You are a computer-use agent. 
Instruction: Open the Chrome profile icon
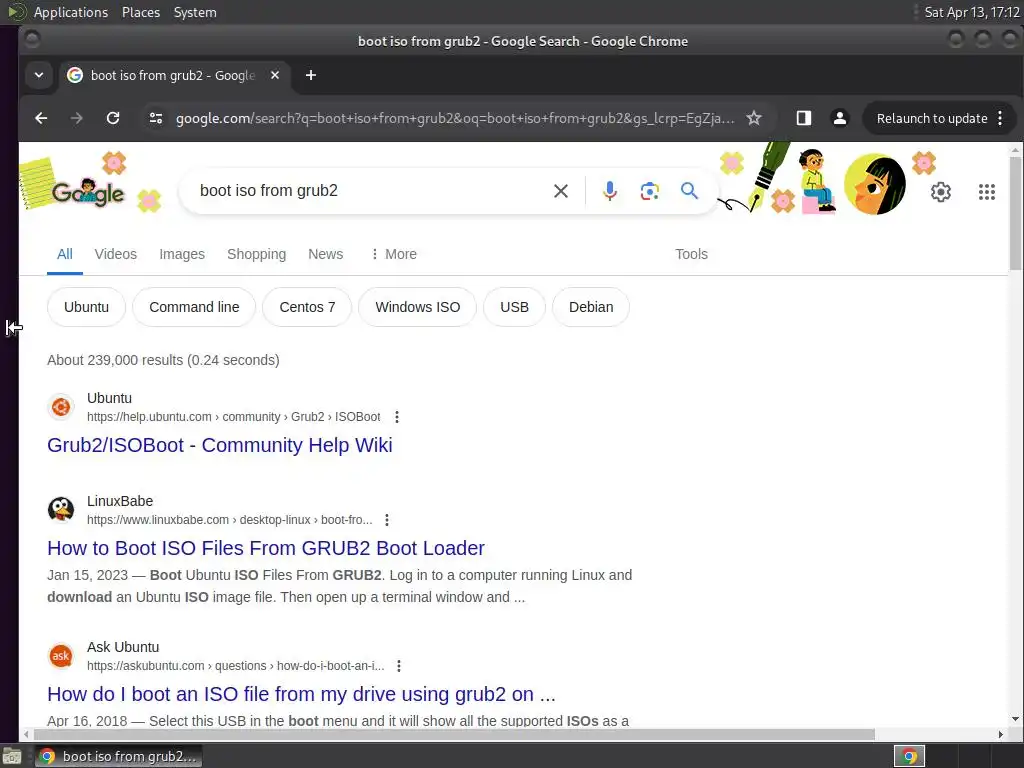840,118
